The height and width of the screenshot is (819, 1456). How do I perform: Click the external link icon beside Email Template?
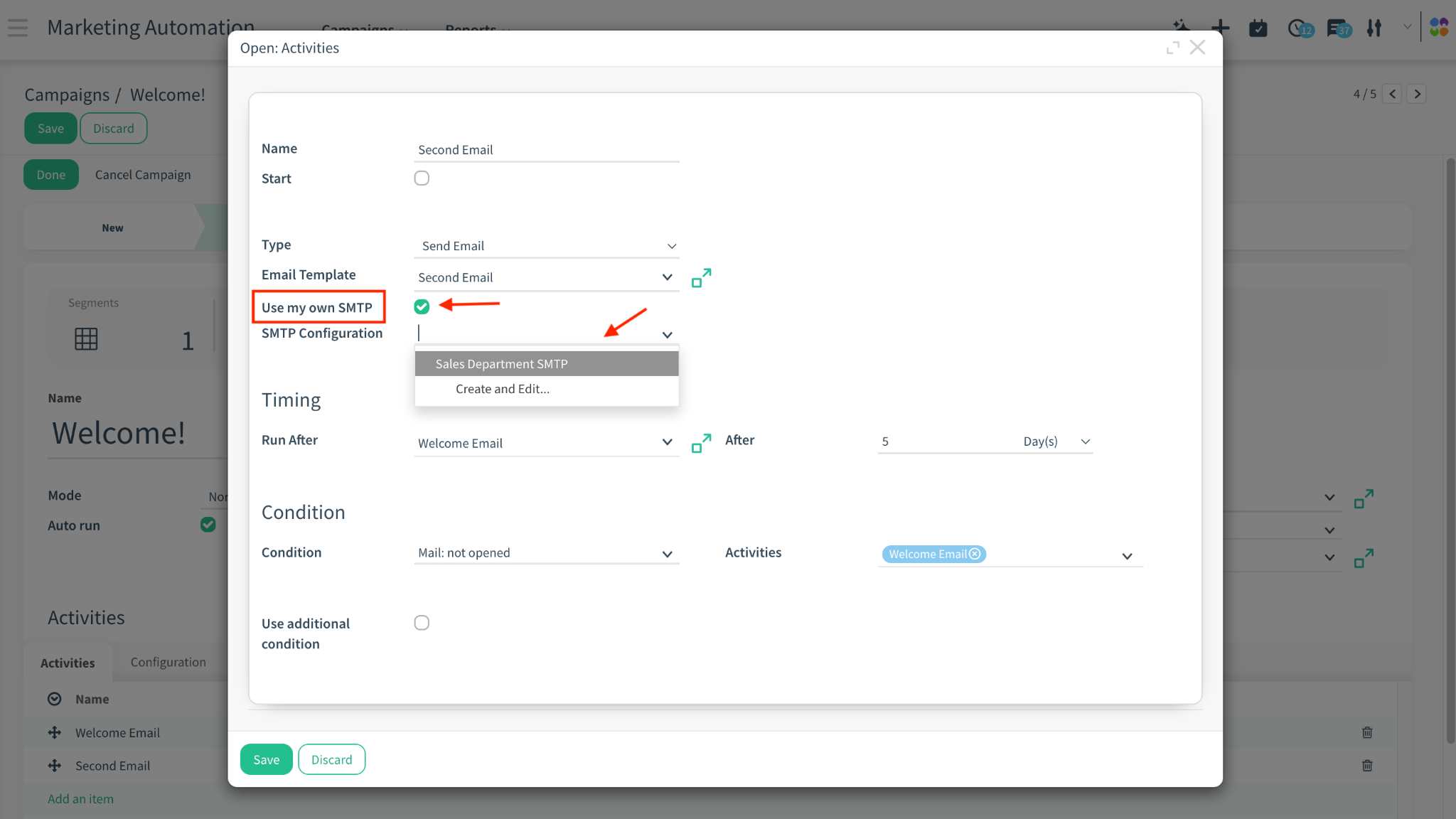coord(702,278)
